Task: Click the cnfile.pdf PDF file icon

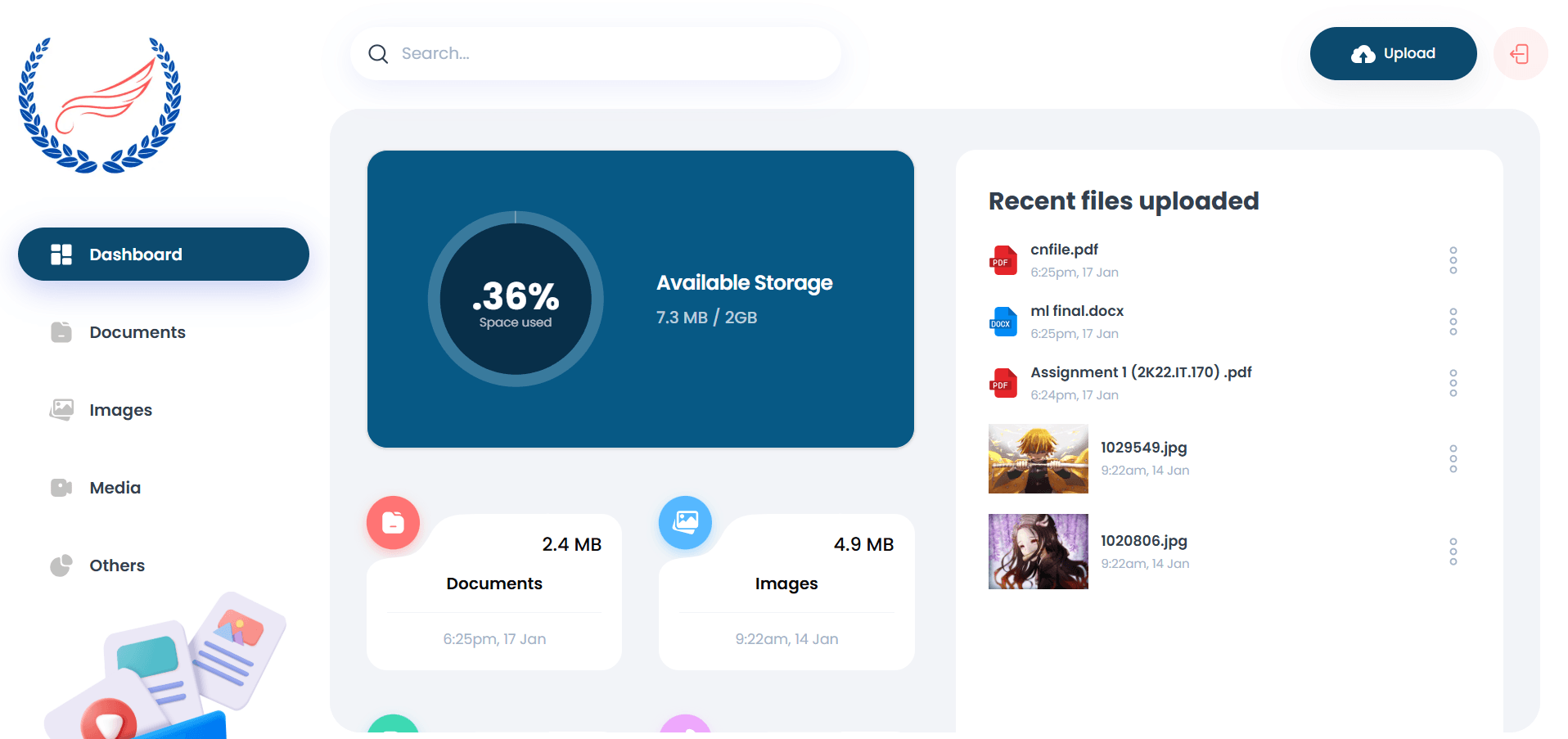Action: (x=1003, y=261)
